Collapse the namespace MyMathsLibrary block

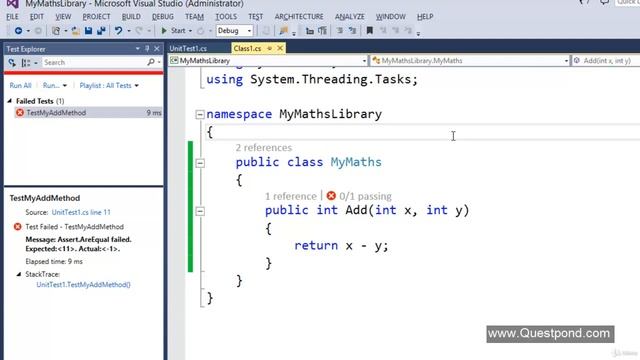coord(200,114)
